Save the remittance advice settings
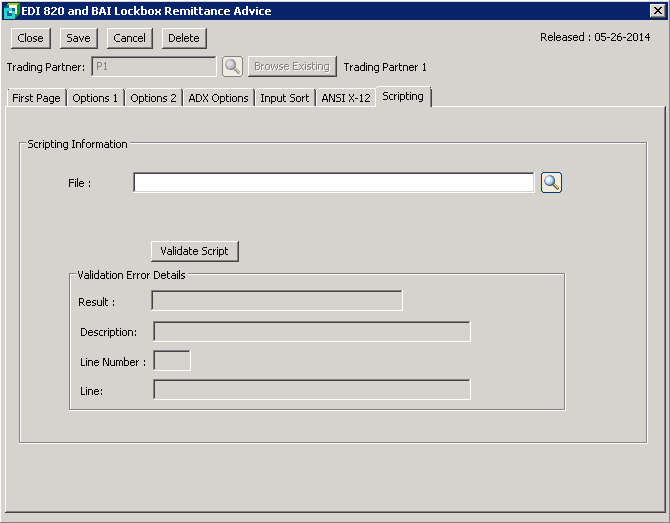 (x=78, y=38)
